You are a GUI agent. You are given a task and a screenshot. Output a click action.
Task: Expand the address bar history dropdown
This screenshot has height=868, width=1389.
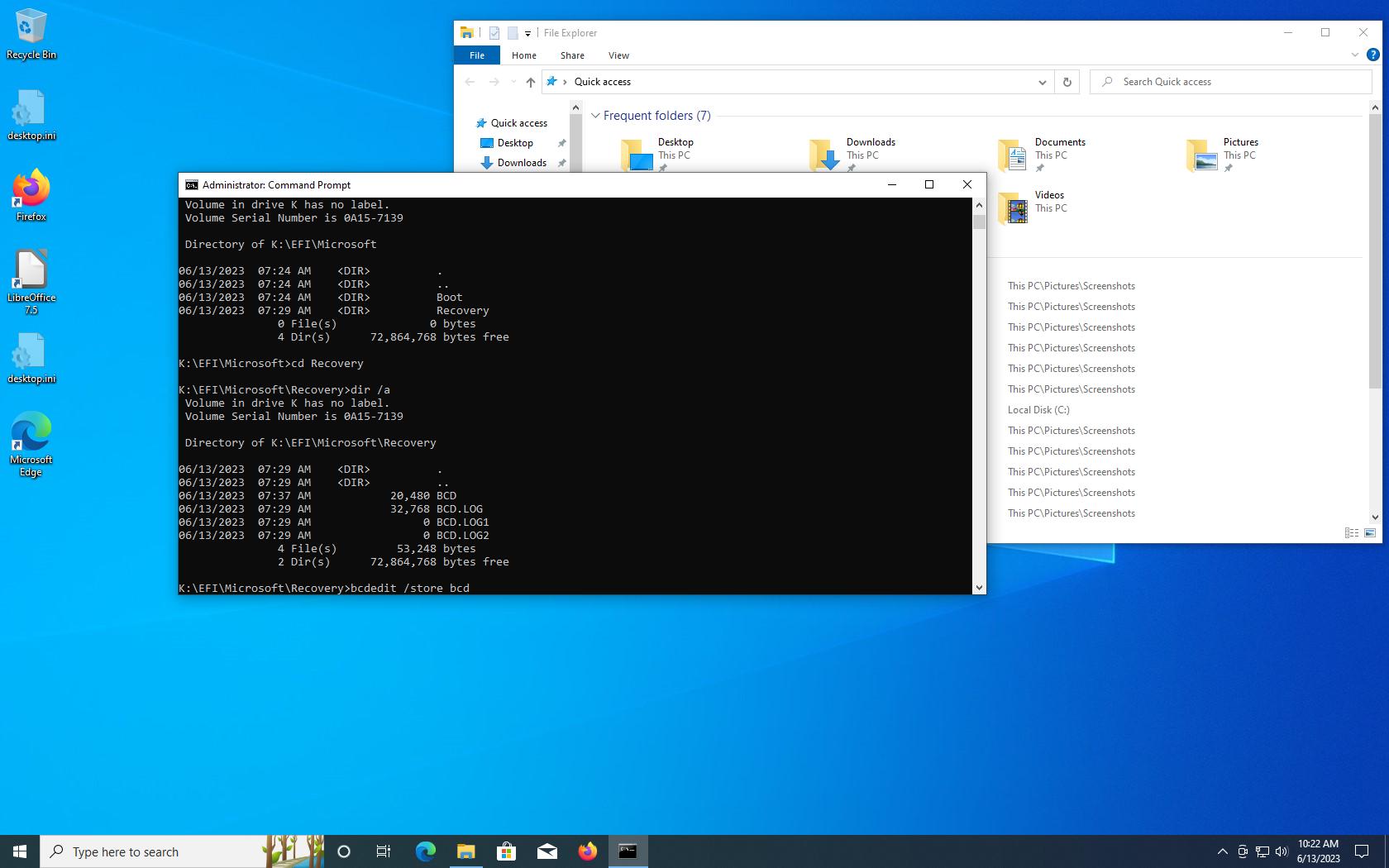point(1042,82)
